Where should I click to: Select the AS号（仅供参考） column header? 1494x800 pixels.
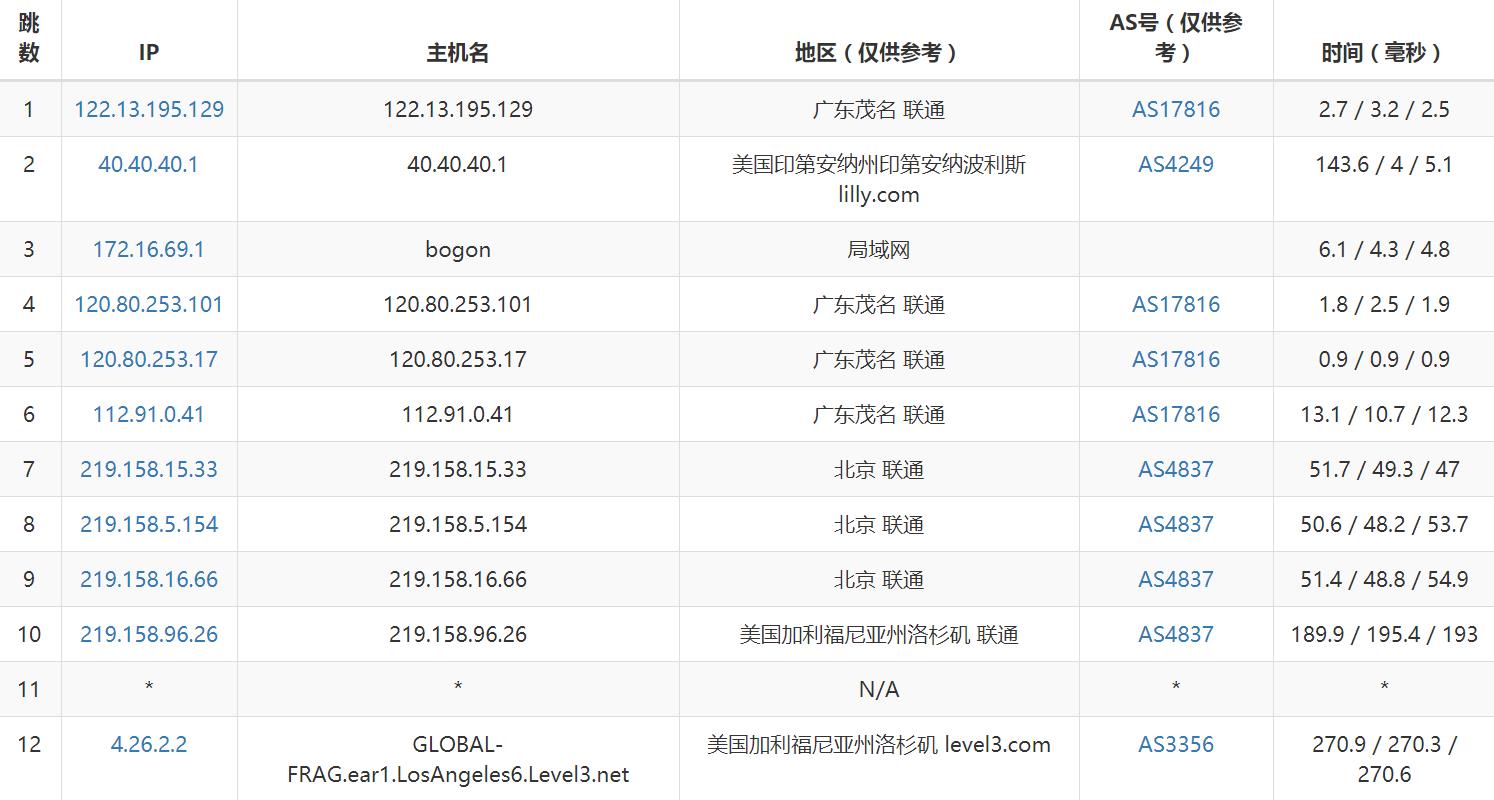[x=1176, y=38]
